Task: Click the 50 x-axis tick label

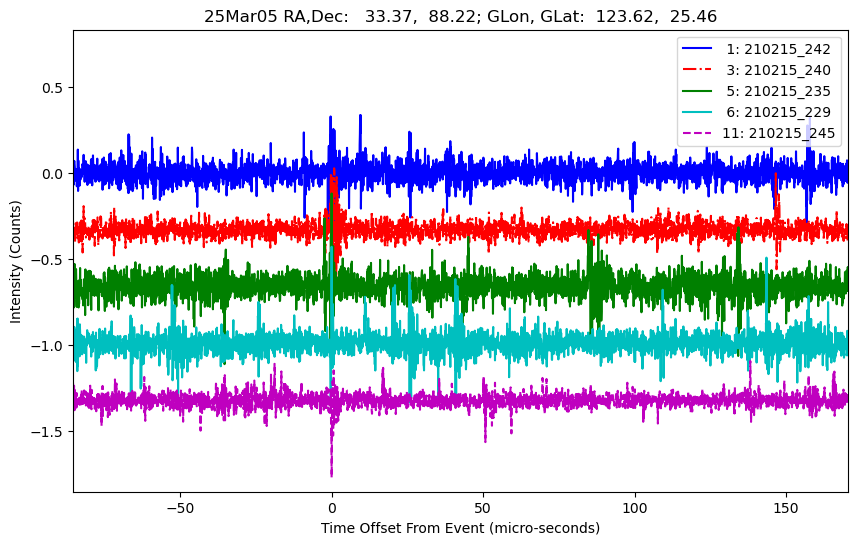Action: pos(483,508)
